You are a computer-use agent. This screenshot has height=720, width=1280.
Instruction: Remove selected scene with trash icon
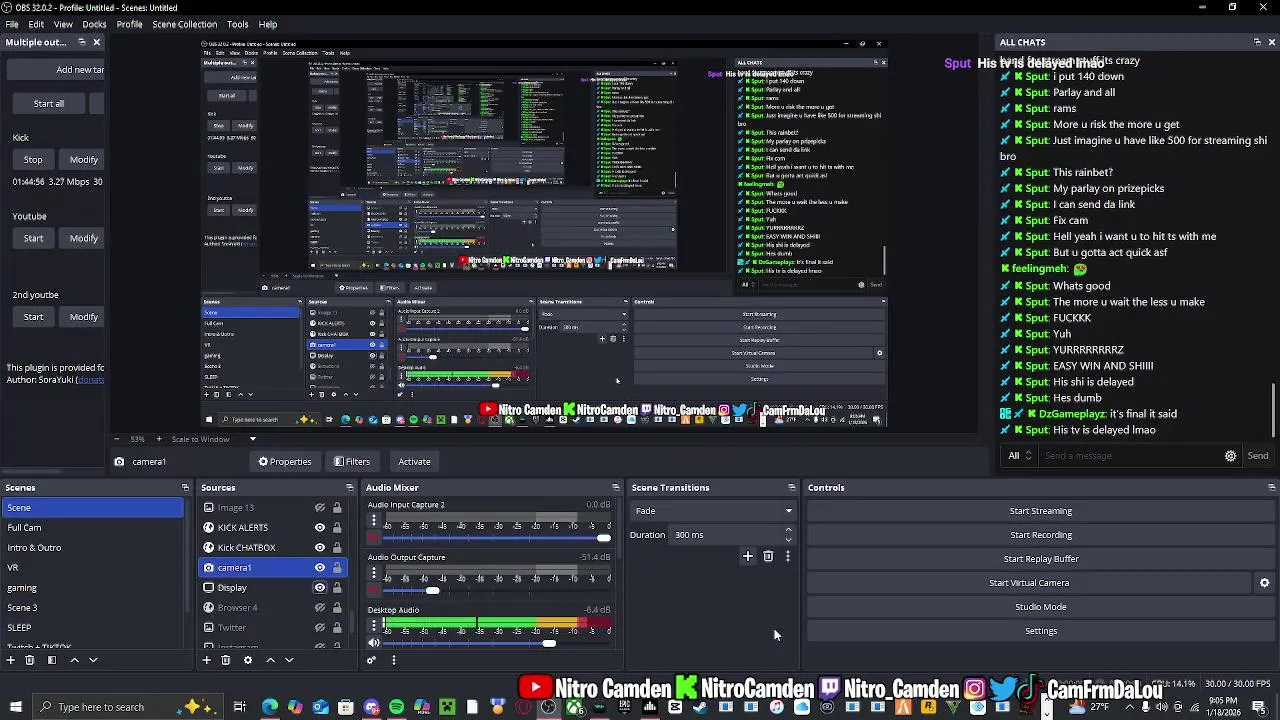pyautogui.click(x=30, y=660)
